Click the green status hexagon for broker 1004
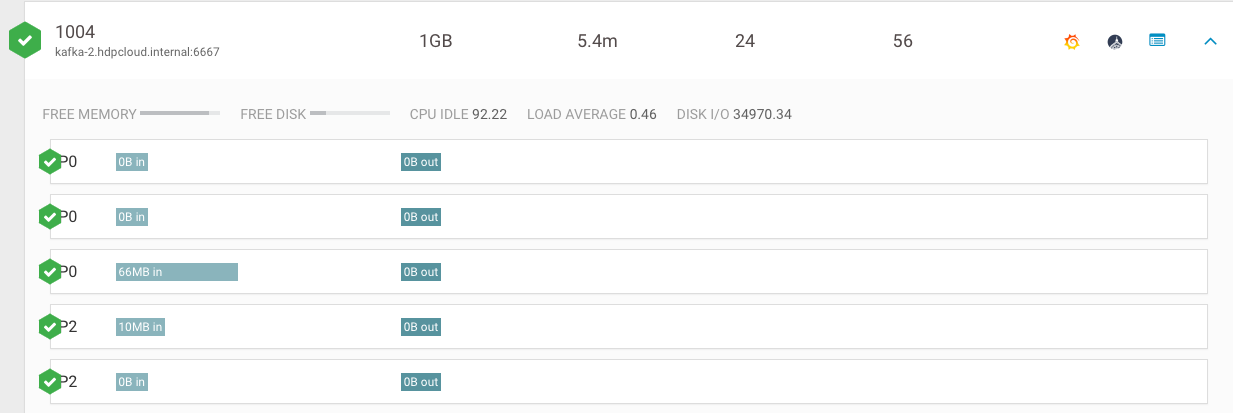This screenshot has height=413, width=1233. (25, 41)
